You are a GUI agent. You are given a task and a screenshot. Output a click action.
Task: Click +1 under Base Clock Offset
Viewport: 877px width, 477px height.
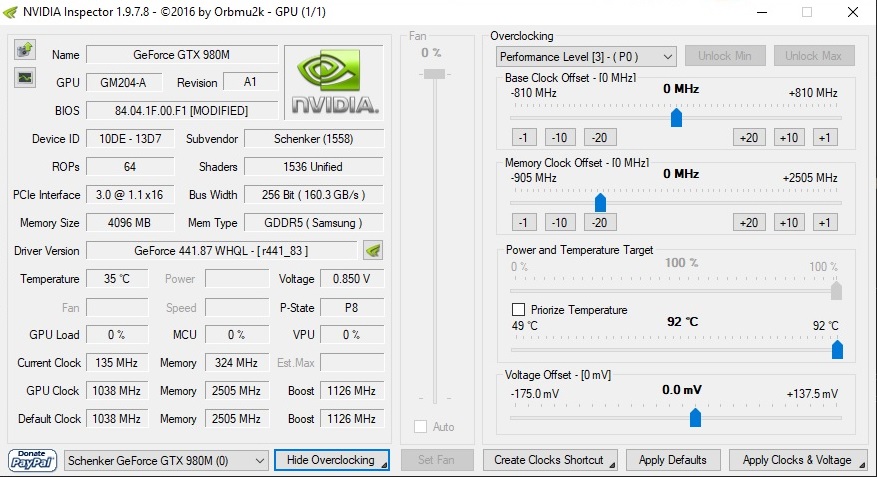(825, 138)
